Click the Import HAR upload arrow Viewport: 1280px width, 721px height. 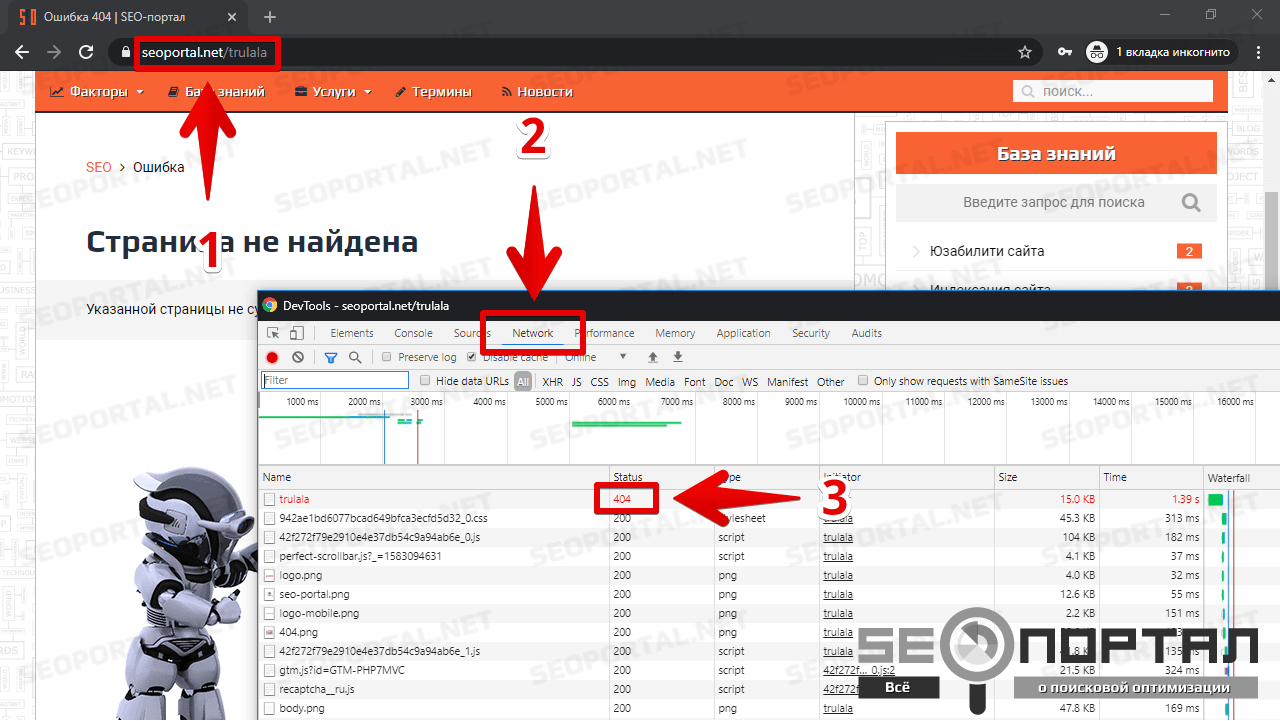653,357
